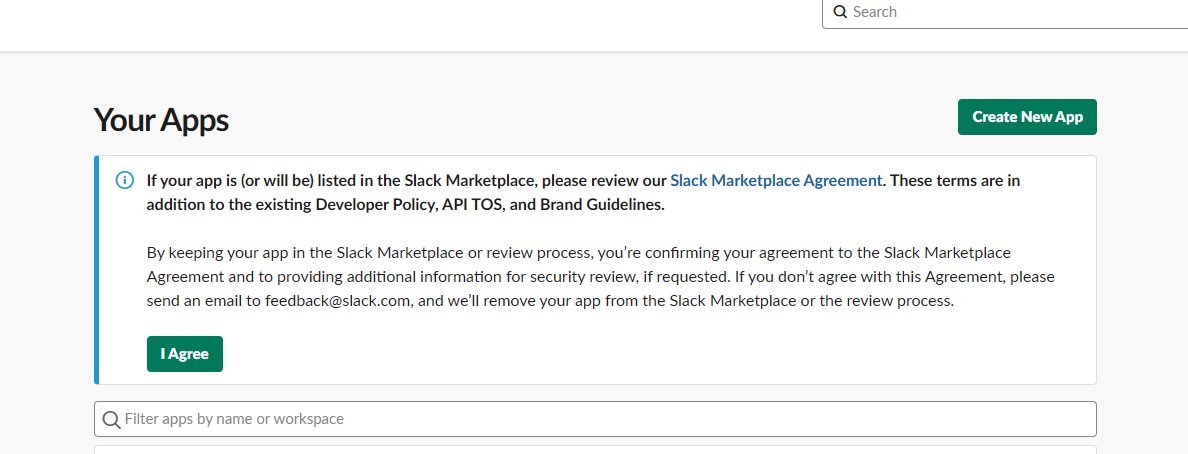Click the blue accent bar on the notice banner
The height and width of the screenshot is (454, 1188).
click(x=96, y=270)
